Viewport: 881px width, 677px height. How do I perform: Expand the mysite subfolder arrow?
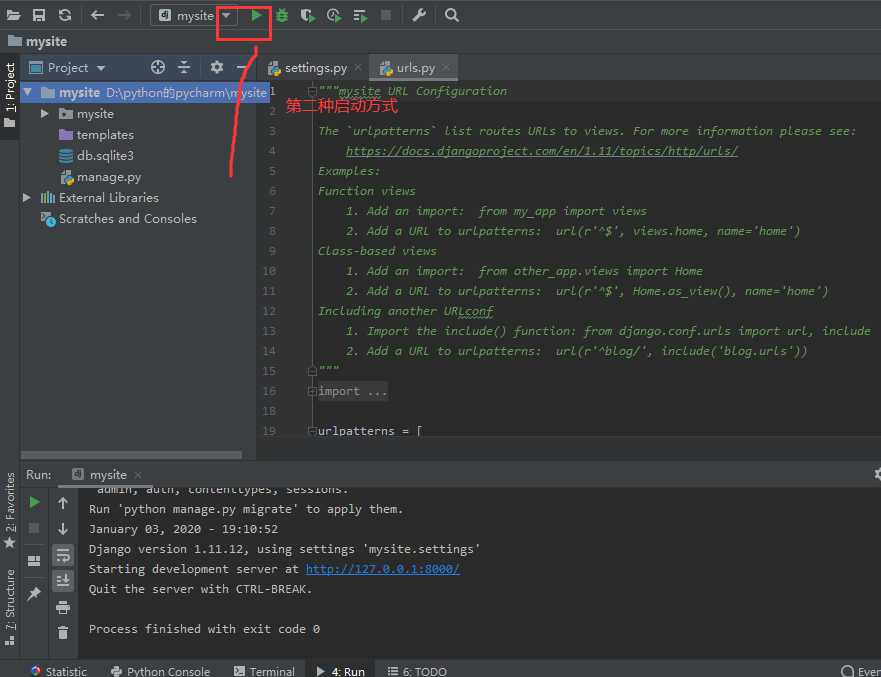45,113
